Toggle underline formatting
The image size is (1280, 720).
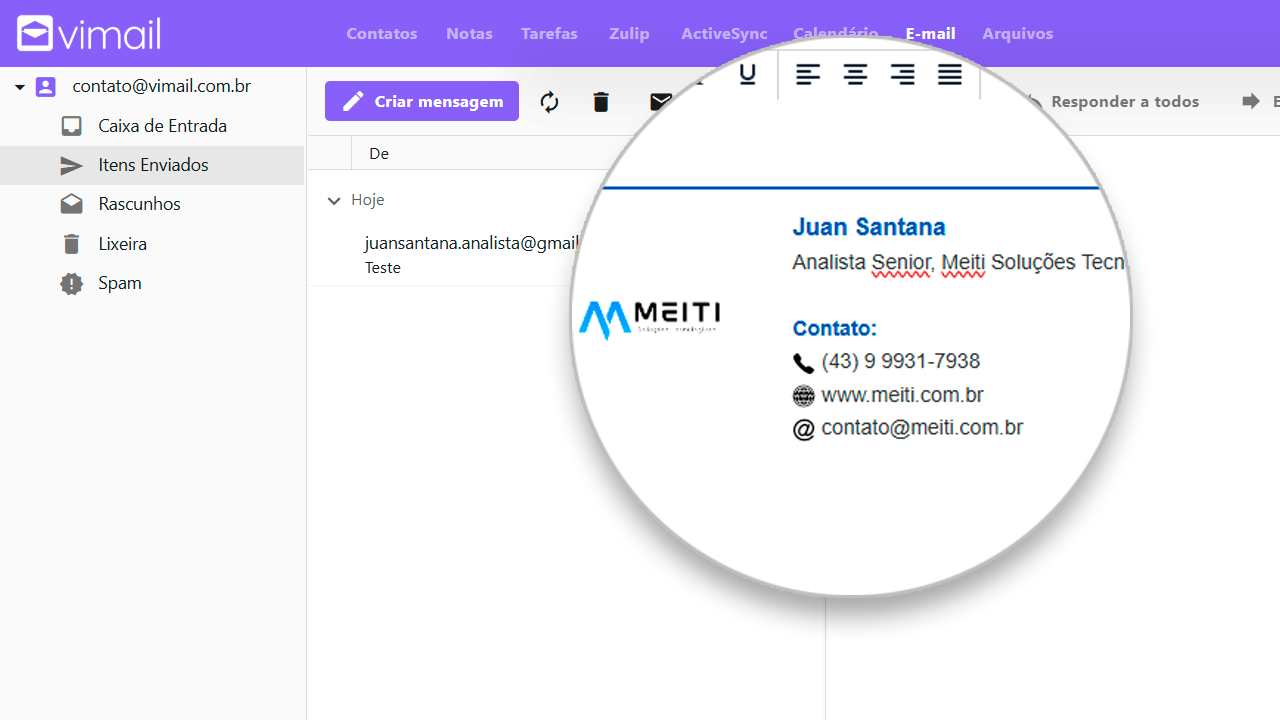747,74
